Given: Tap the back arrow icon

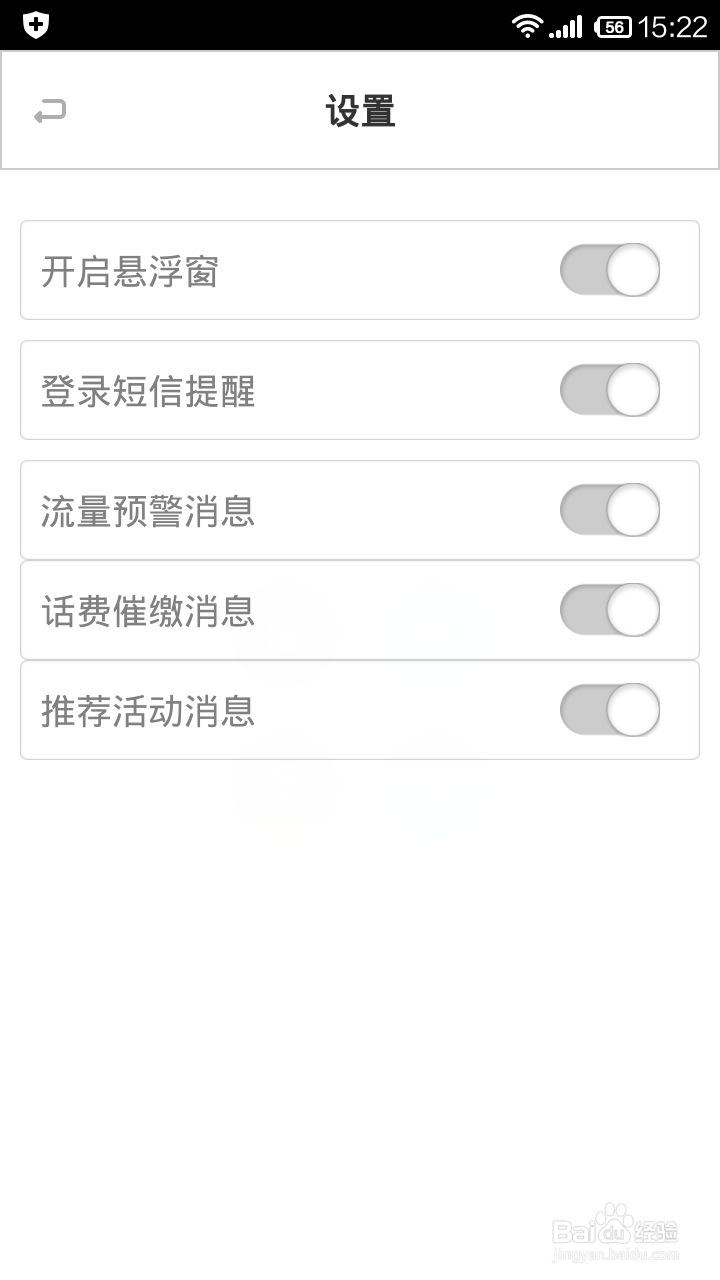Looking at the screenshot, I should click(x=50, y=111).
